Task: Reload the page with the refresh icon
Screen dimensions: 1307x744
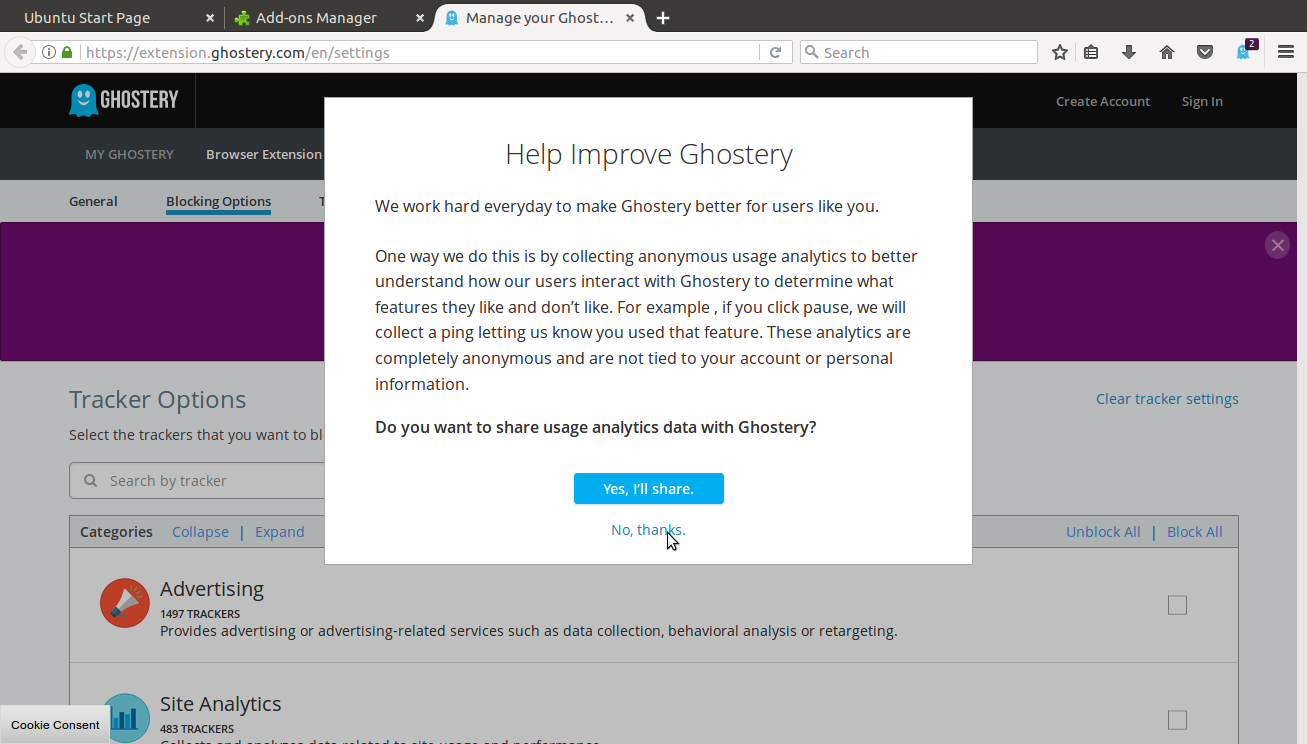Action: coord(775,52)
